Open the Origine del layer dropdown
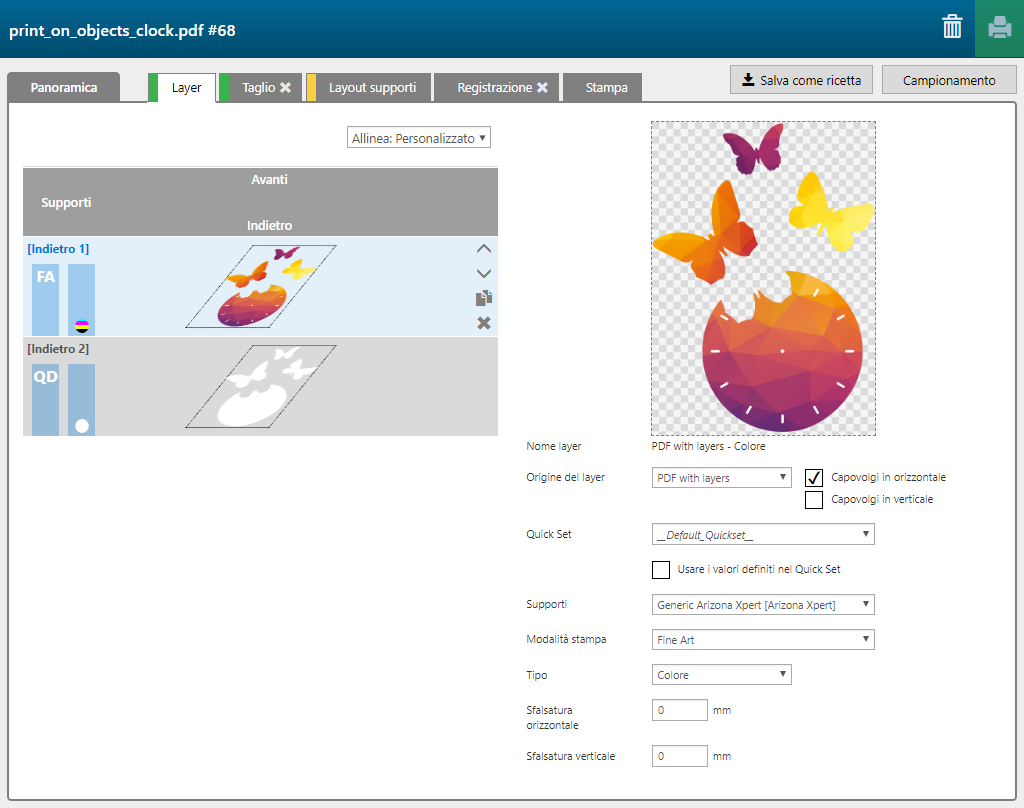This screenshot has height=808, width=1024. click(x=722, y=477)
